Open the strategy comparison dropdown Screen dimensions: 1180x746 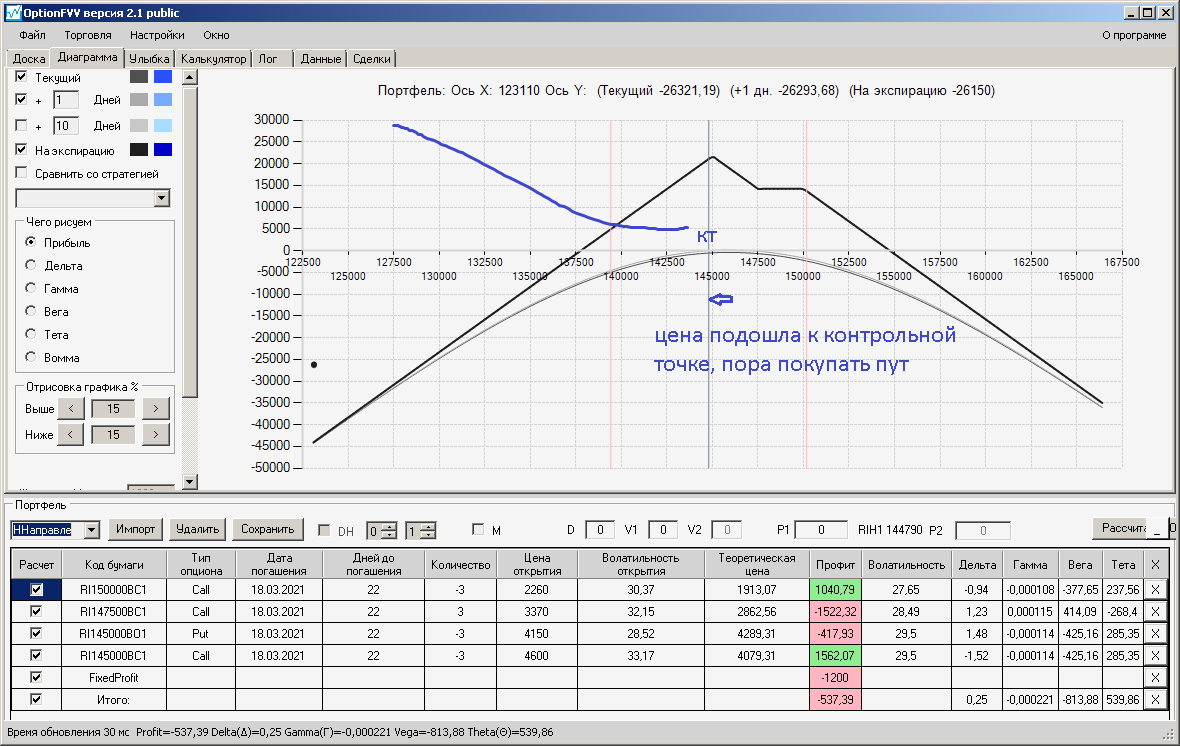point(162,198)
